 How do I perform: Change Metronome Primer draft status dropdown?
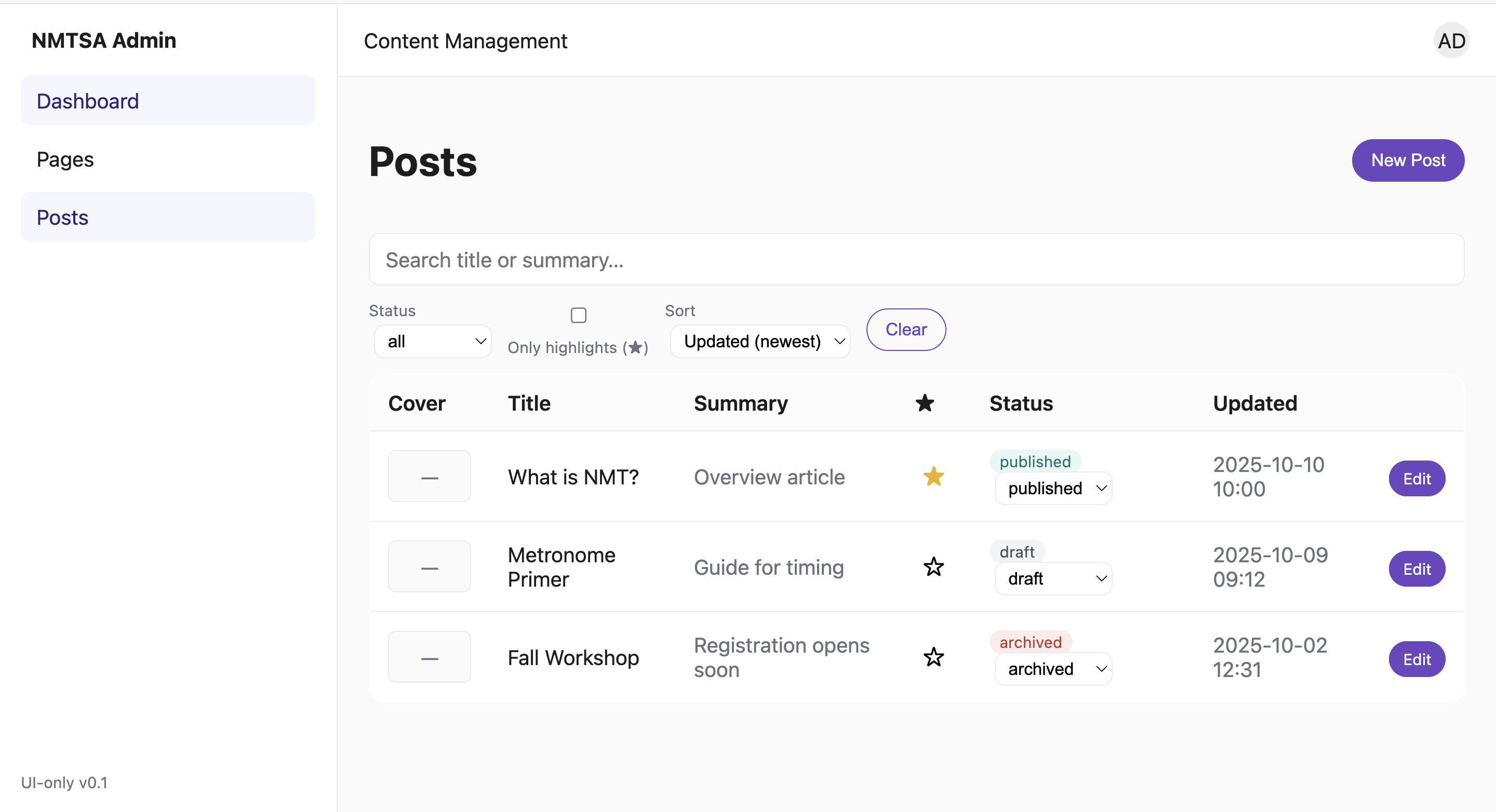(1053, 579)
